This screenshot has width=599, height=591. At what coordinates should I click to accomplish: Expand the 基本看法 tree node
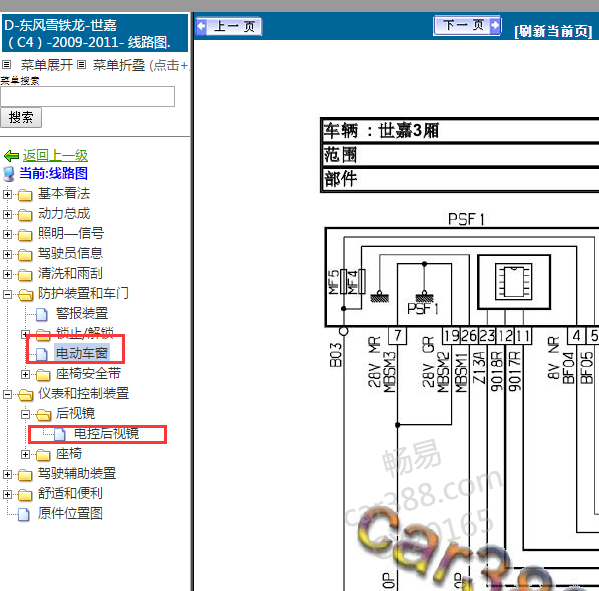[7, 194]
